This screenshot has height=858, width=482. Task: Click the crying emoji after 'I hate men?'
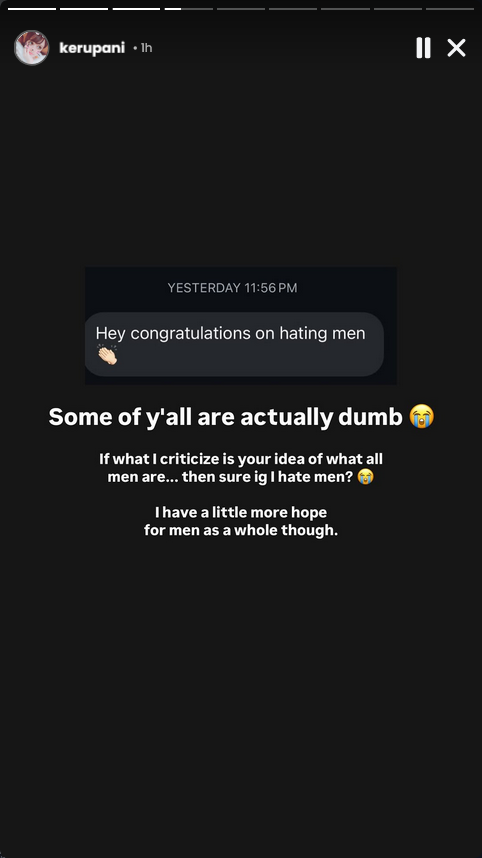coord(365,477)
